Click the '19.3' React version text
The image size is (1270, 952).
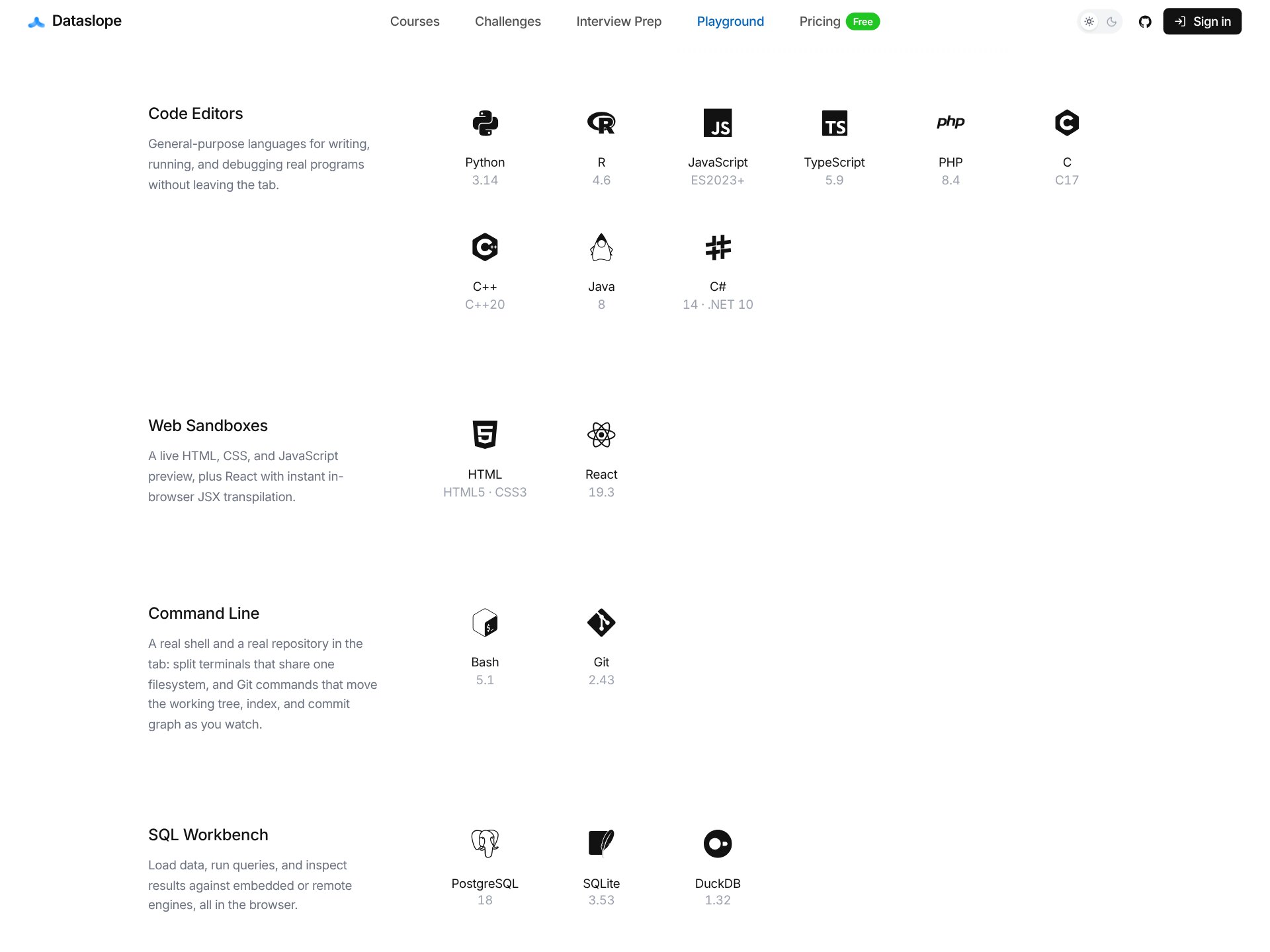(x=601, y=493)
